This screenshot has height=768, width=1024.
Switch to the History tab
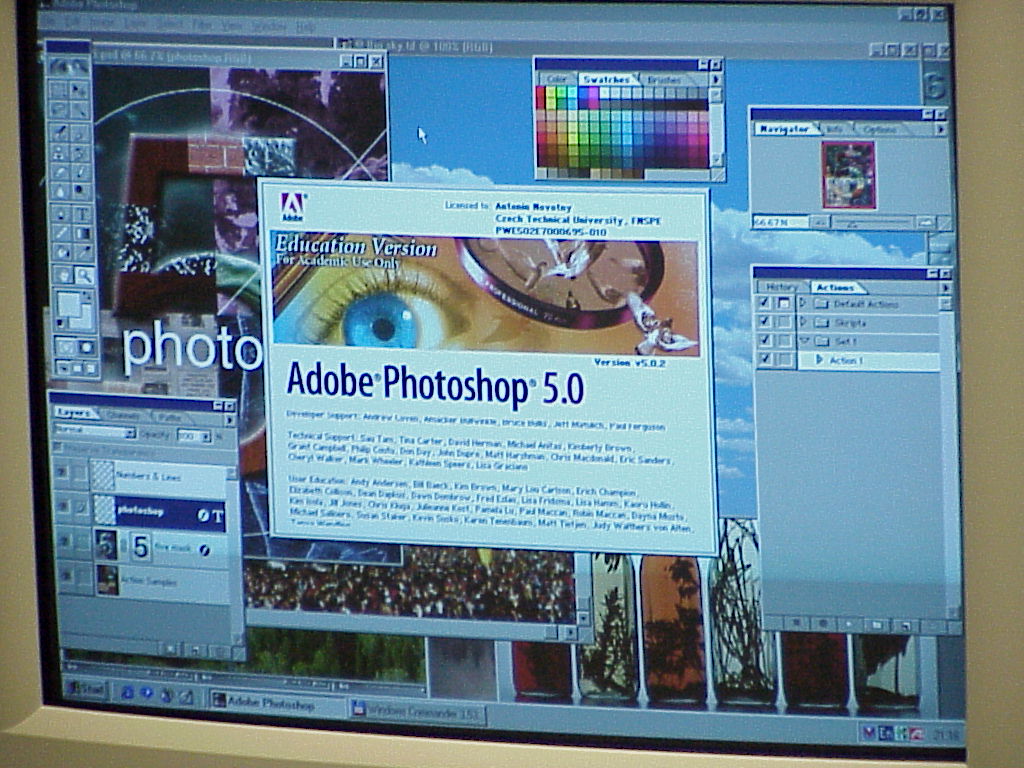pyautogui.click(x=782, y=287)
